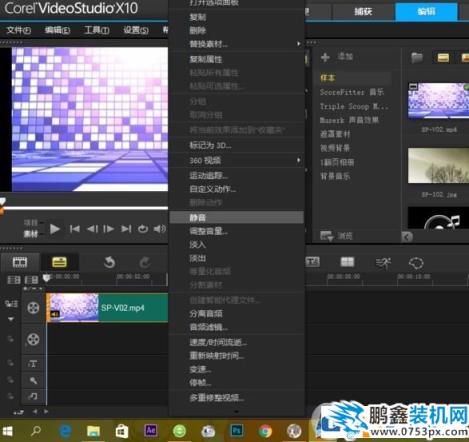Image resolution: width=469 pixels, height=442 pixels.
Task: Open Chrome from the Windows taskbar
Action: [x=265, y=431]
